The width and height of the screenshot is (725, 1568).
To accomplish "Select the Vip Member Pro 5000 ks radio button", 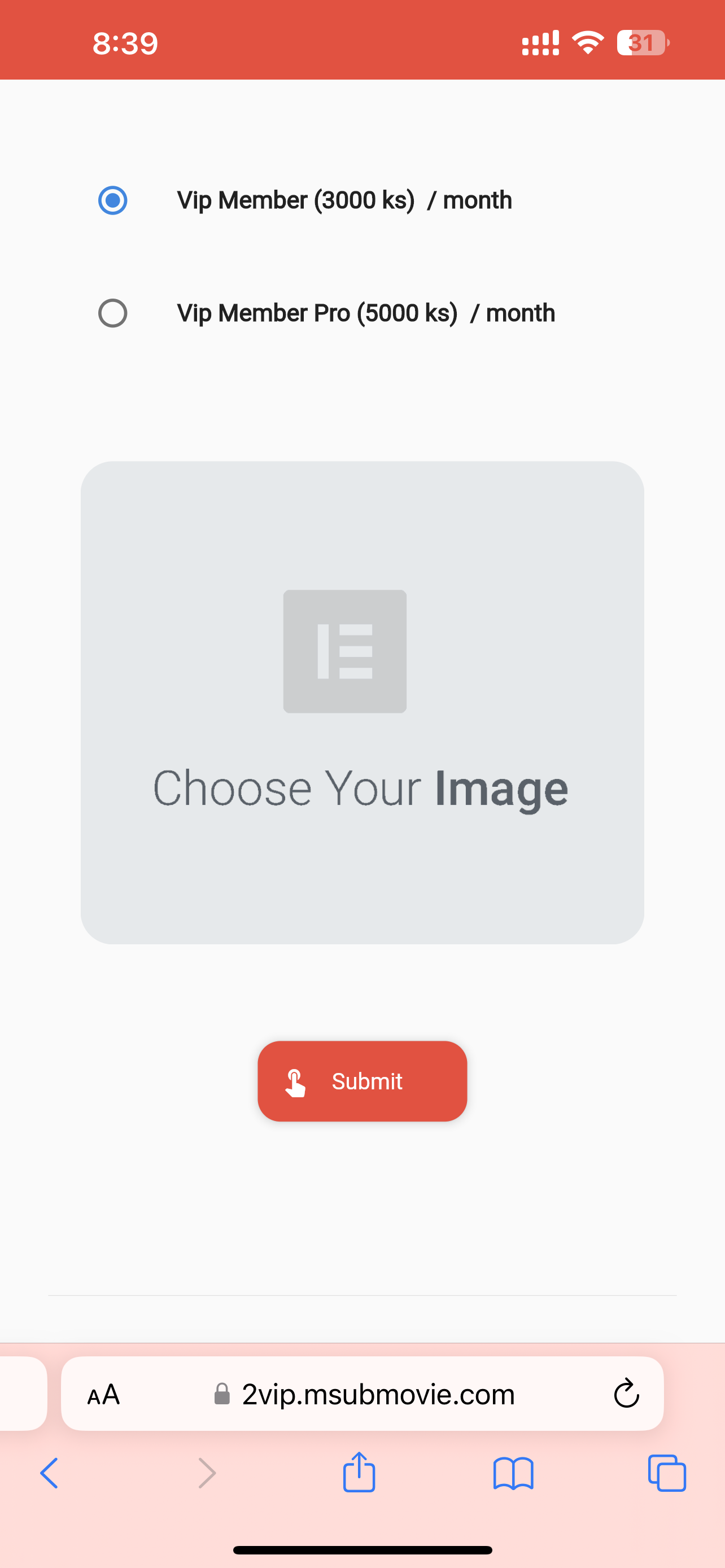I will tap(112, 313).
